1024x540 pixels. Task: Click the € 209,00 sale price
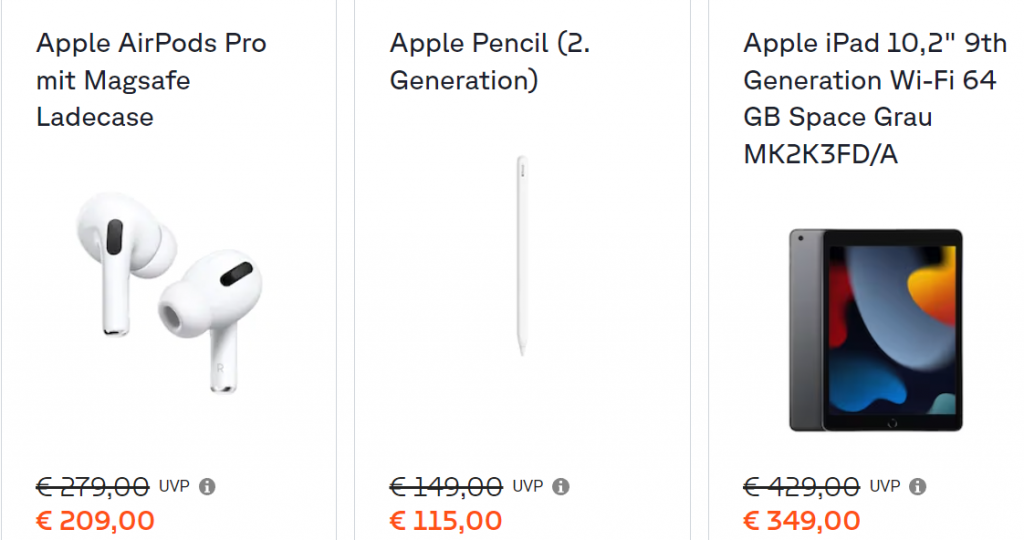point(95,520)
